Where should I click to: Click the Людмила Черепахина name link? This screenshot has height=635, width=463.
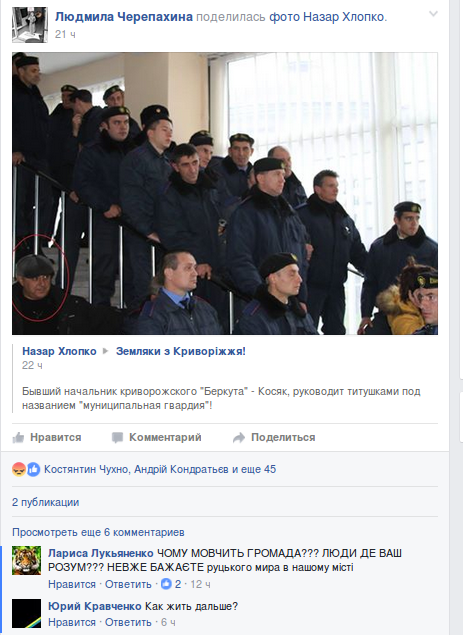(x=124, y=17)
